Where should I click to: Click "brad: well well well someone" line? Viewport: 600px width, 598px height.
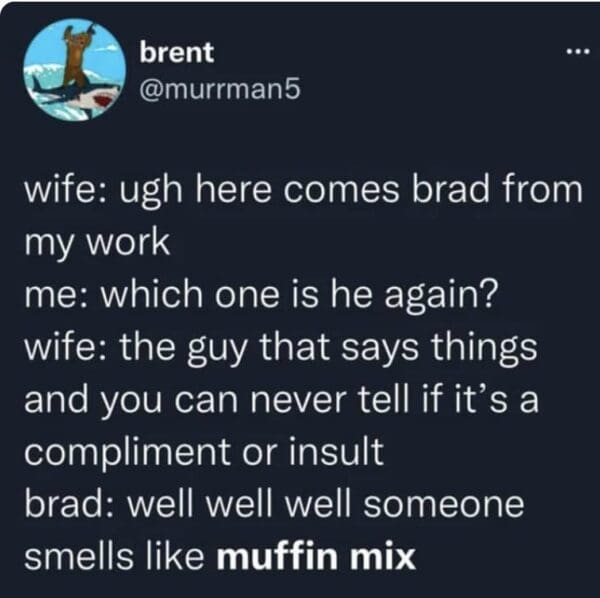pos(274,503)
